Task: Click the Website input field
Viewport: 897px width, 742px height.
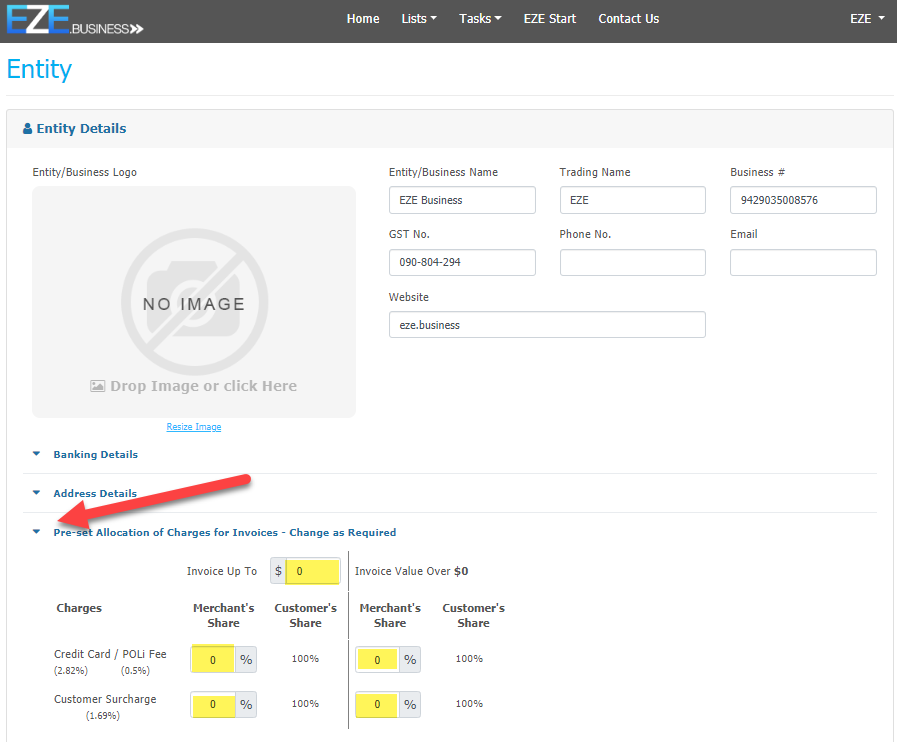Action: click(x=547, y=325)
